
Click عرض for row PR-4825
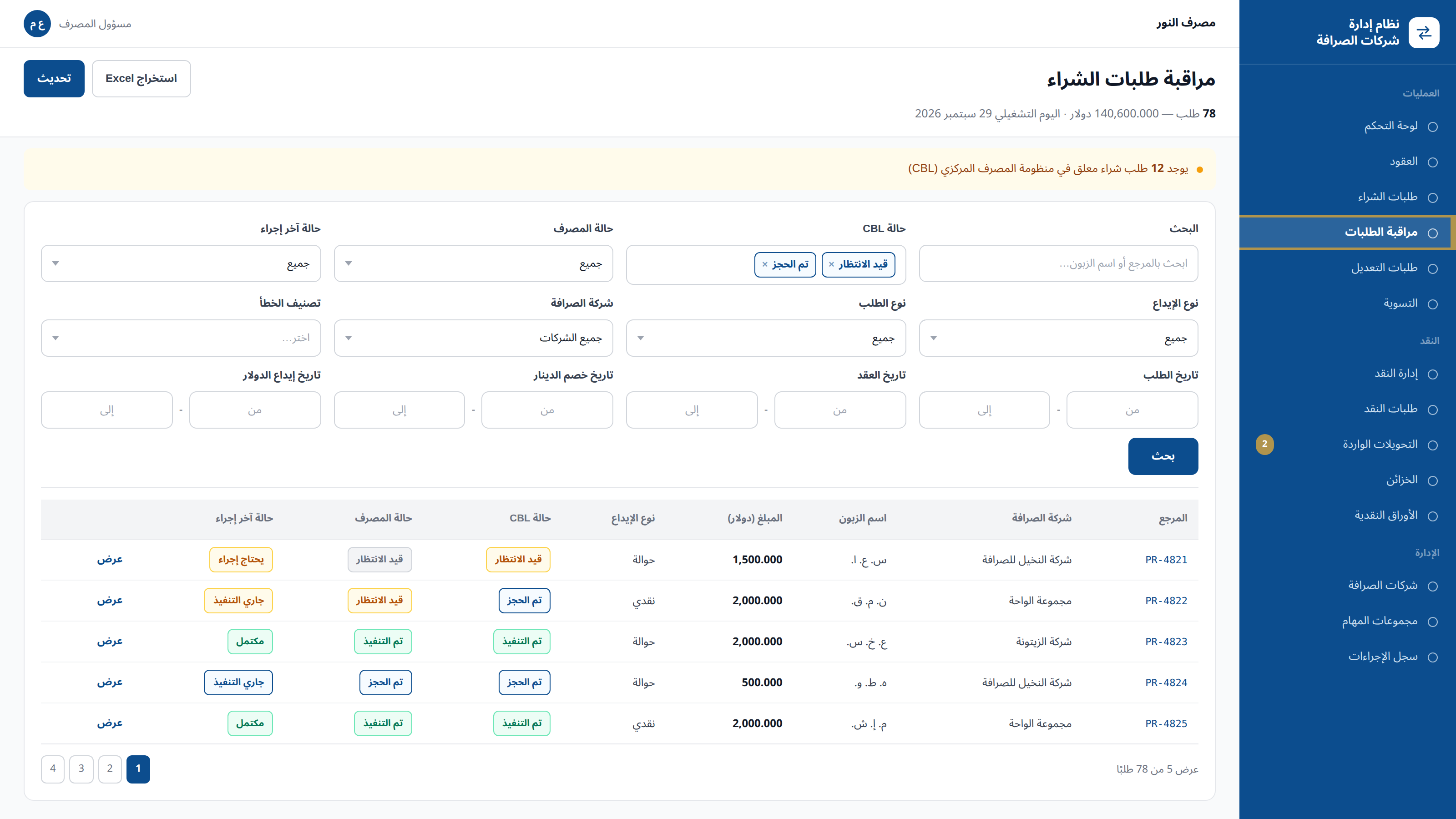click(x=110, y=723)
